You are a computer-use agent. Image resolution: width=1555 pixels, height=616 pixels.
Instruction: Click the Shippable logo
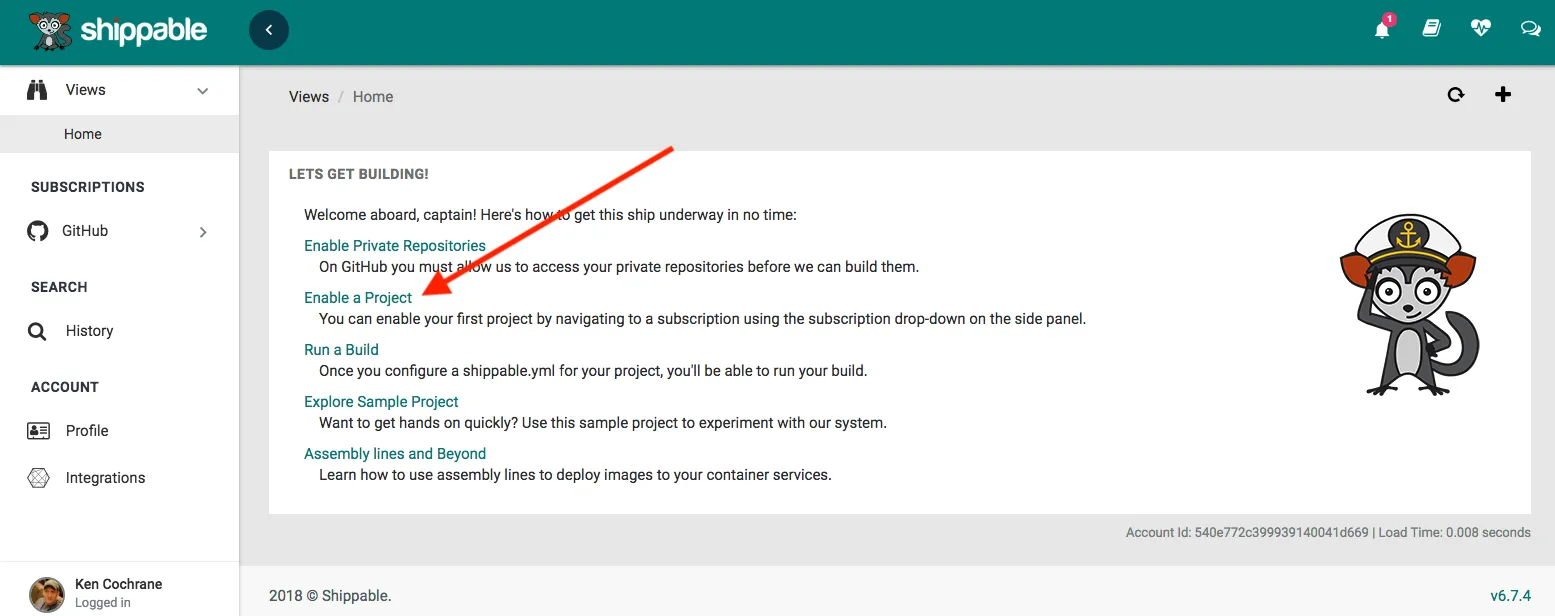(x=119, y=31)
